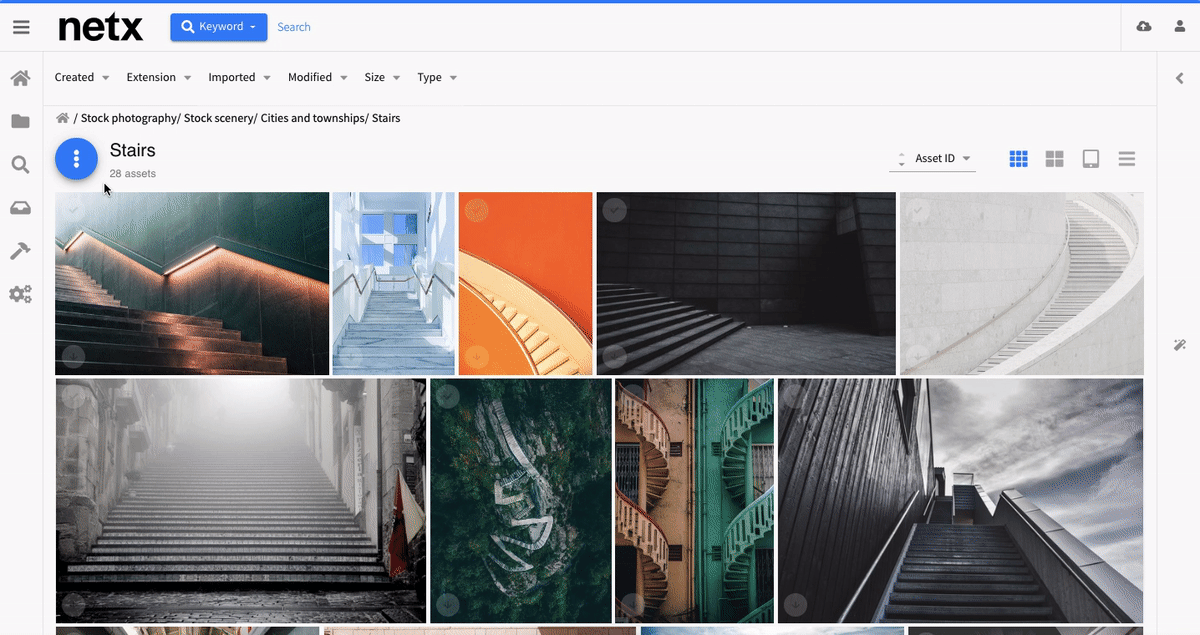Go to Home dashboard in sidebar
The height and width of the screenshot is (635, 1200).
coord(20,78)
